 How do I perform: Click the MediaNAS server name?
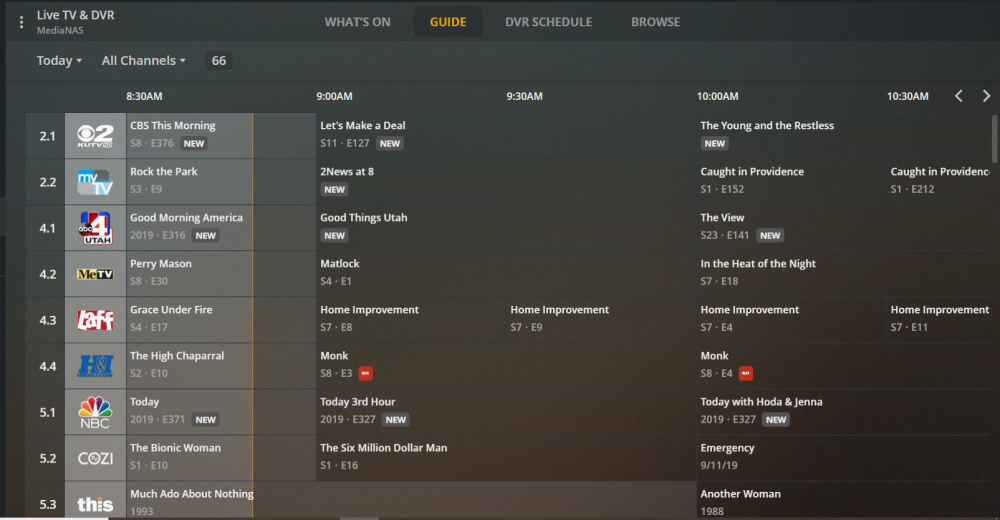pyautogui.click(x=60, y=31)
